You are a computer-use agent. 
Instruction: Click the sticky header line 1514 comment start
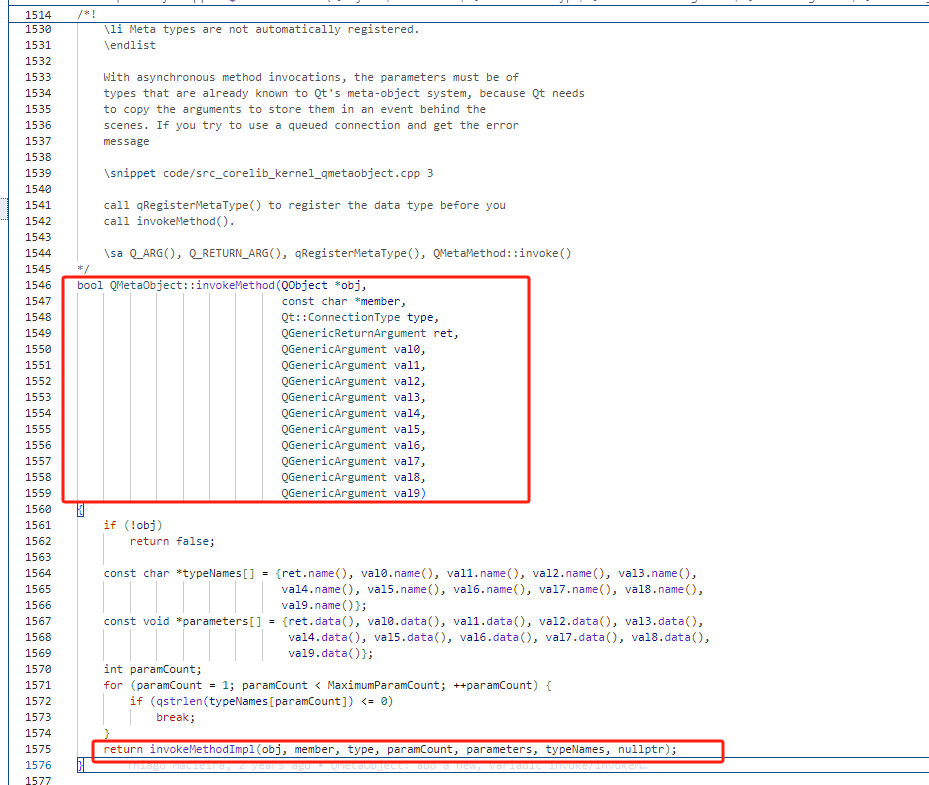87,14
